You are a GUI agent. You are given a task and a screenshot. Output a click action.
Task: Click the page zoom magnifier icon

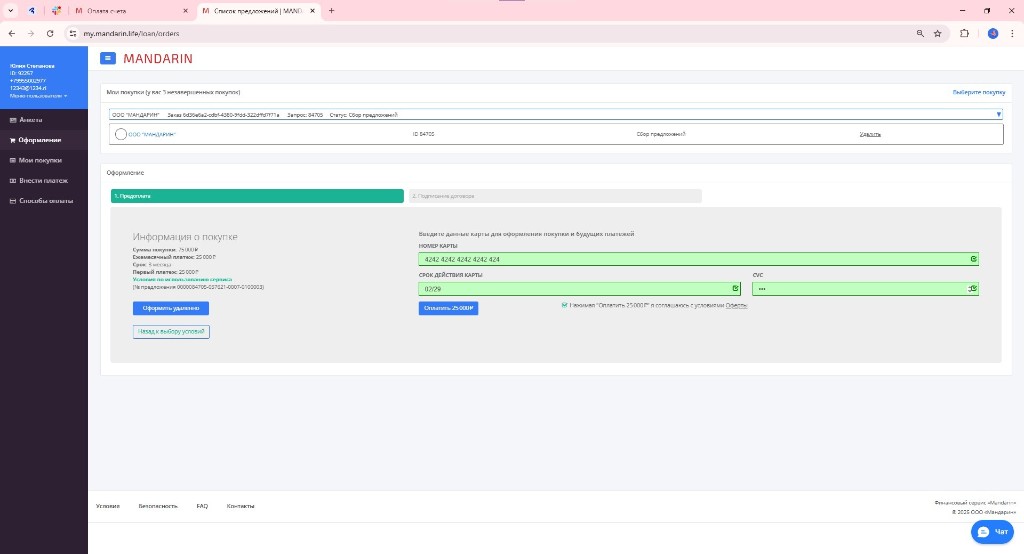pyautogui.click(x=919, y=33)
